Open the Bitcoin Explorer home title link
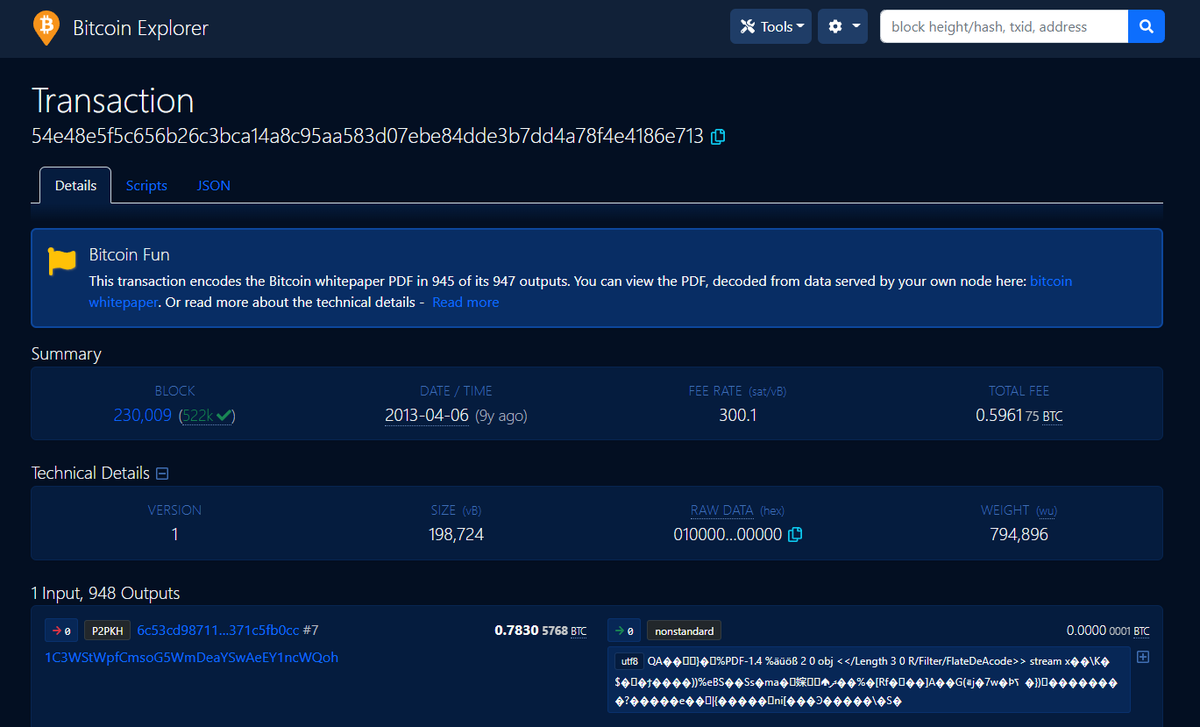Viewport: 1200px width, 727px height. (x=141, y=28)
